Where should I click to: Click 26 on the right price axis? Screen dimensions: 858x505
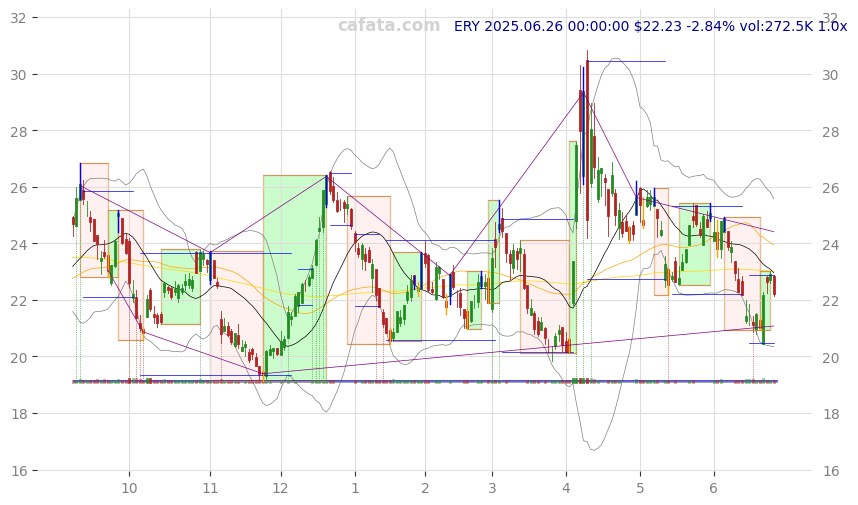830,188
